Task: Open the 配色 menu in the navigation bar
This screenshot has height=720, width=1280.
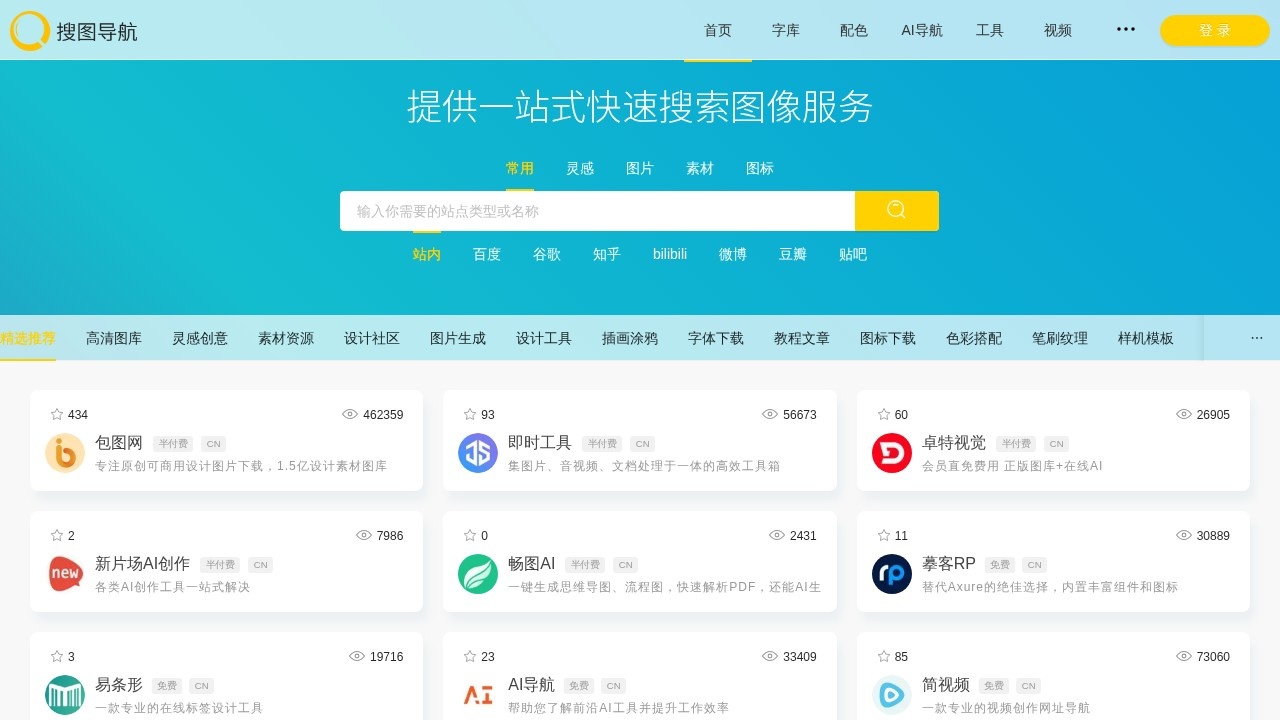Action: click(x=853, y=30)
